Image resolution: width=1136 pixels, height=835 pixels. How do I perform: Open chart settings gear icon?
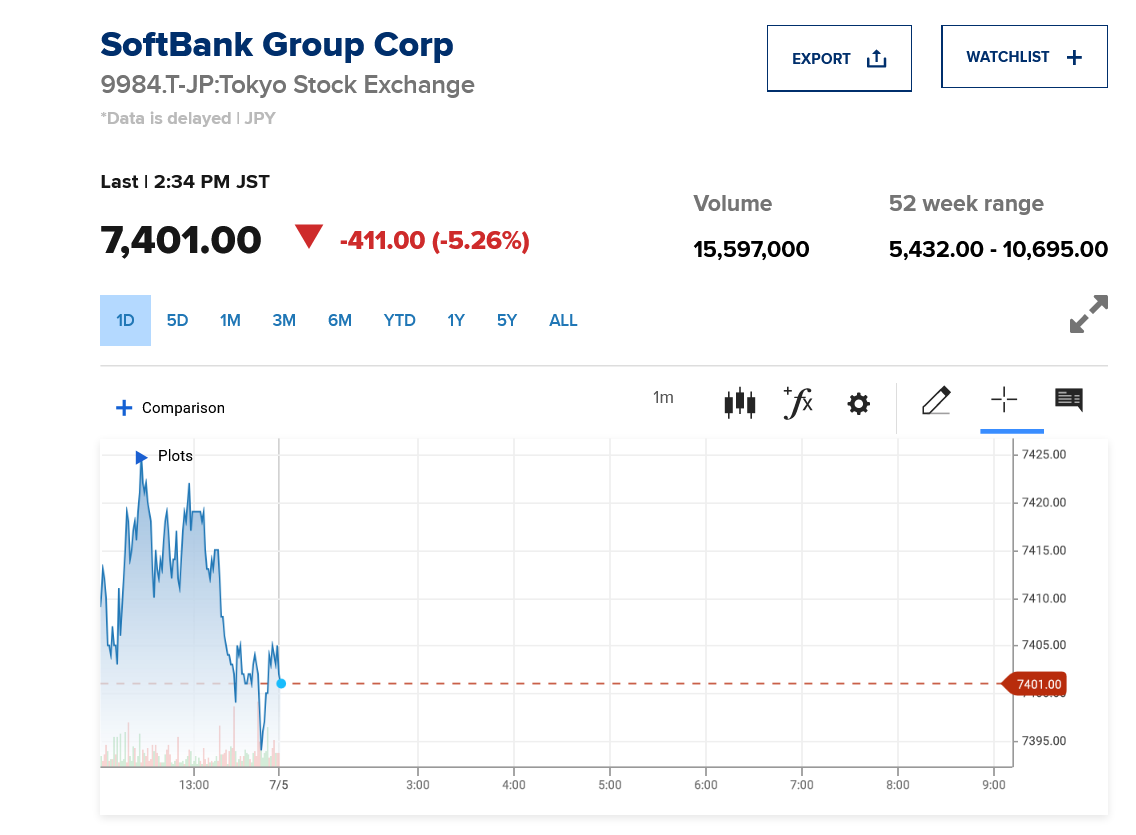click(858, 404)
